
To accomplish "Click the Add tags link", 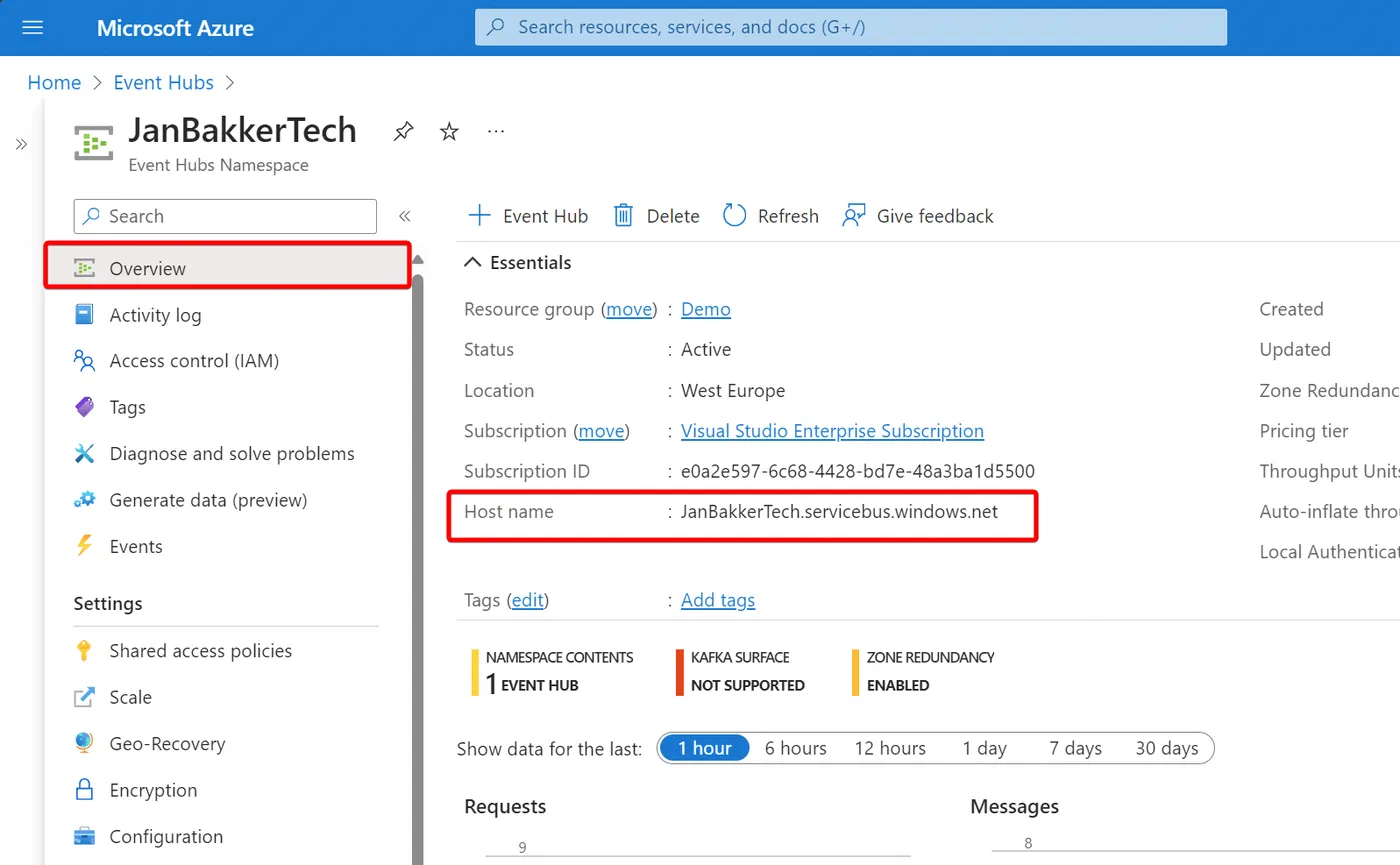I will 718,601.
